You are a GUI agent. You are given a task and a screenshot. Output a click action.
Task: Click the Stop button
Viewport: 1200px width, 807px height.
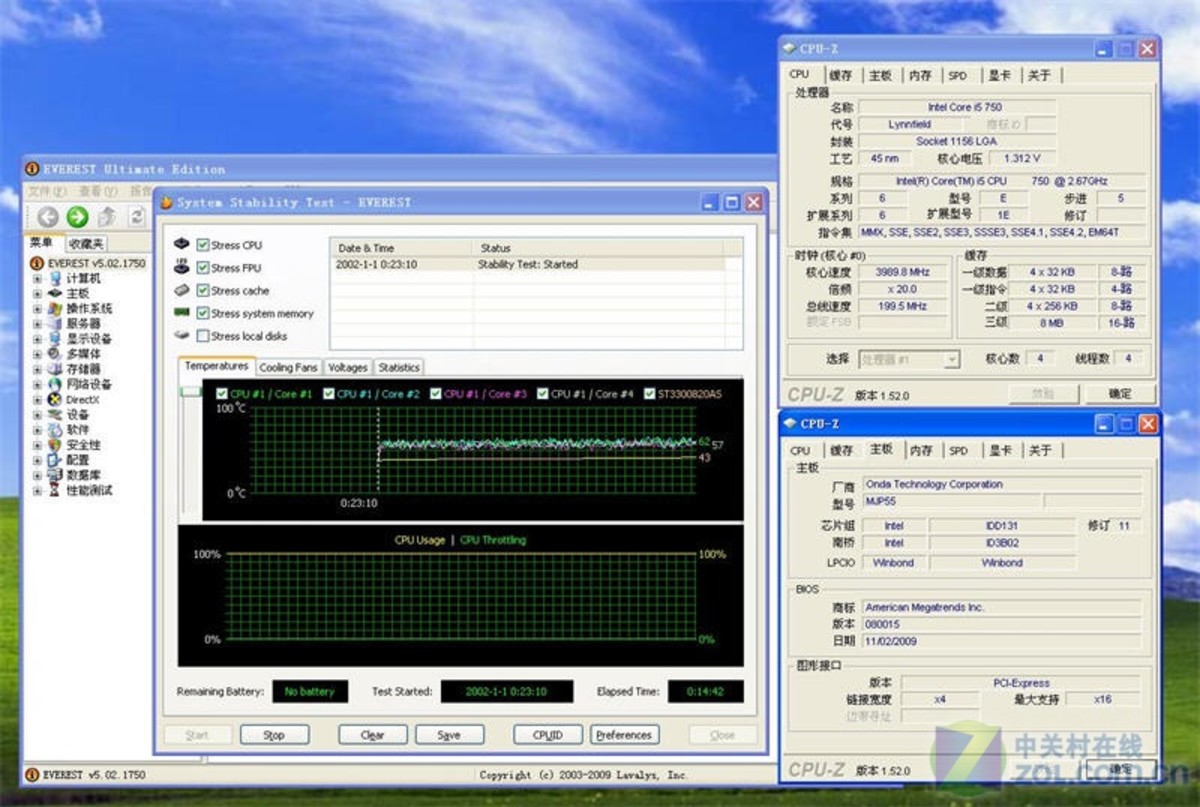point(274,735)
